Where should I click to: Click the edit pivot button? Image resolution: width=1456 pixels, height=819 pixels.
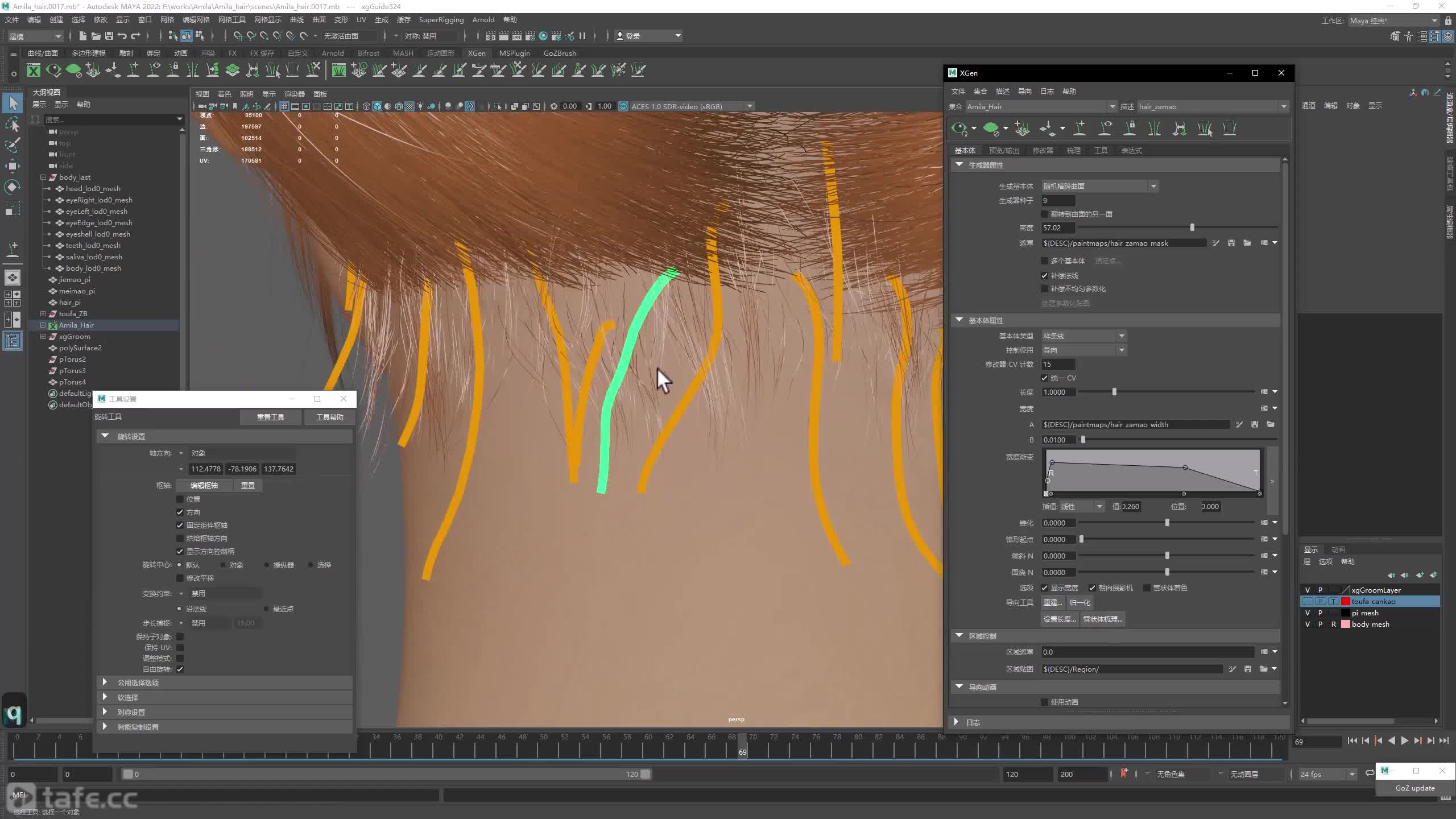coord(204,485)
